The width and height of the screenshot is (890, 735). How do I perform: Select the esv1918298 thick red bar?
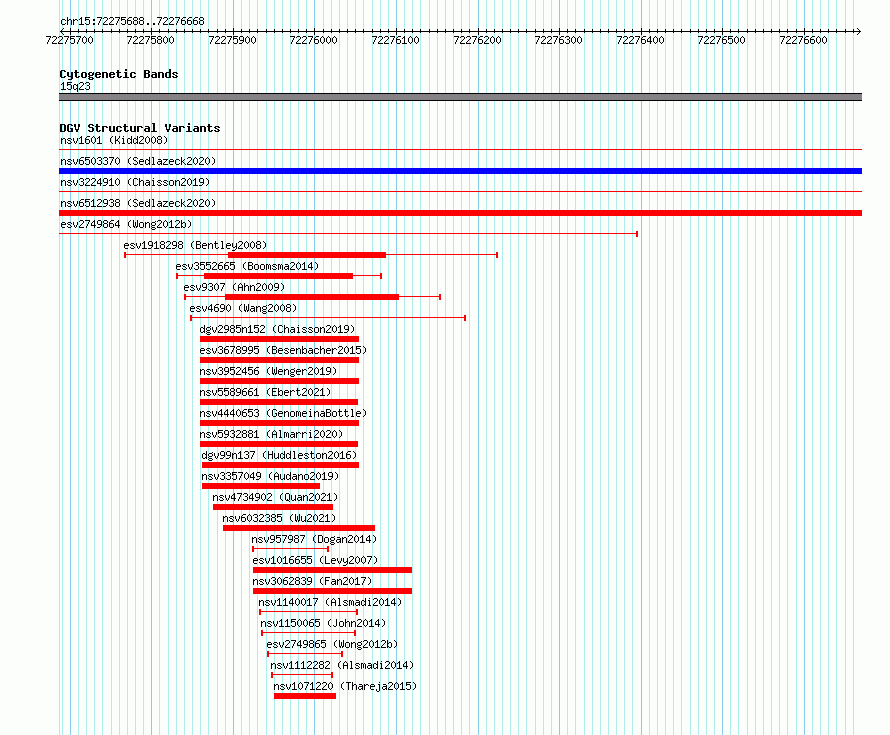(307, 255)
